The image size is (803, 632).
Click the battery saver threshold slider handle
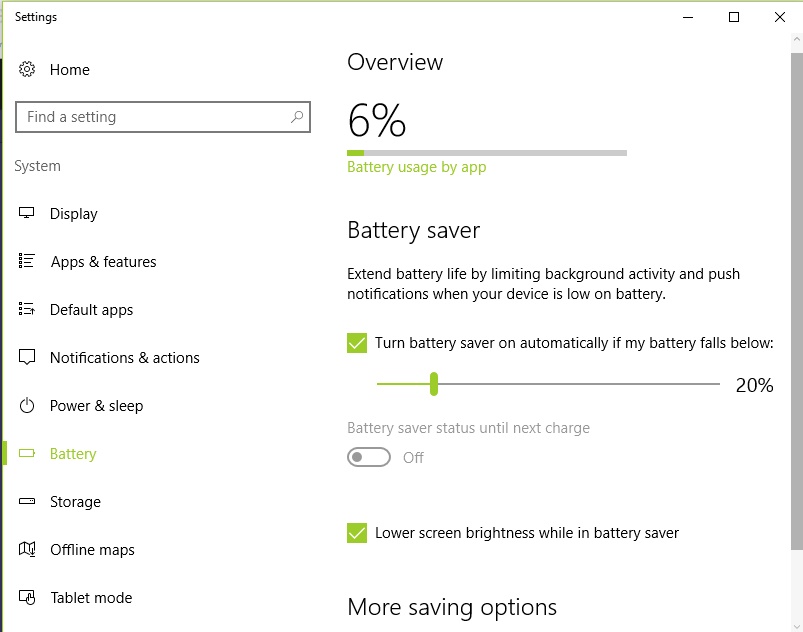434,384
